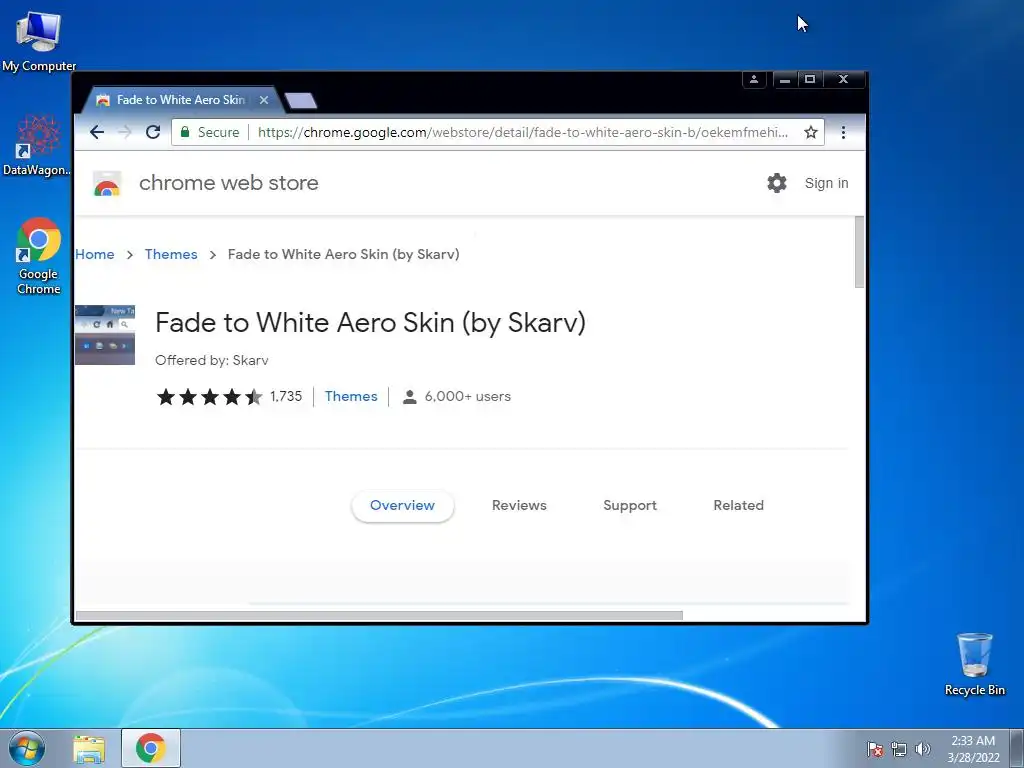1024x768 pixels.
Task: Select the Google Chrome desktop shortcut
Action: [x=39, y=256]
